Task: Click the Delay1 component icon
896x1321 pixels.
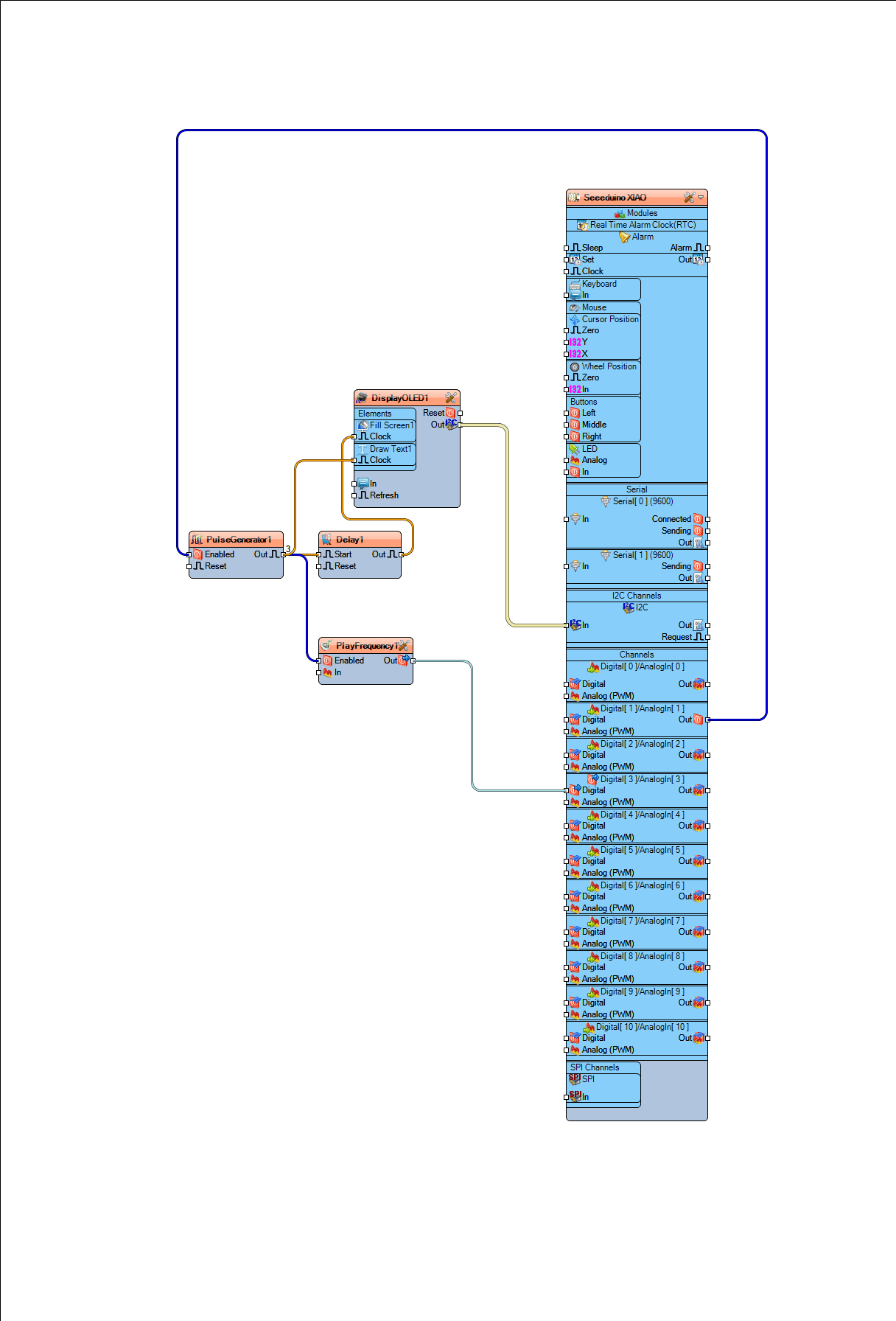Action: click(x=326, y=540)
